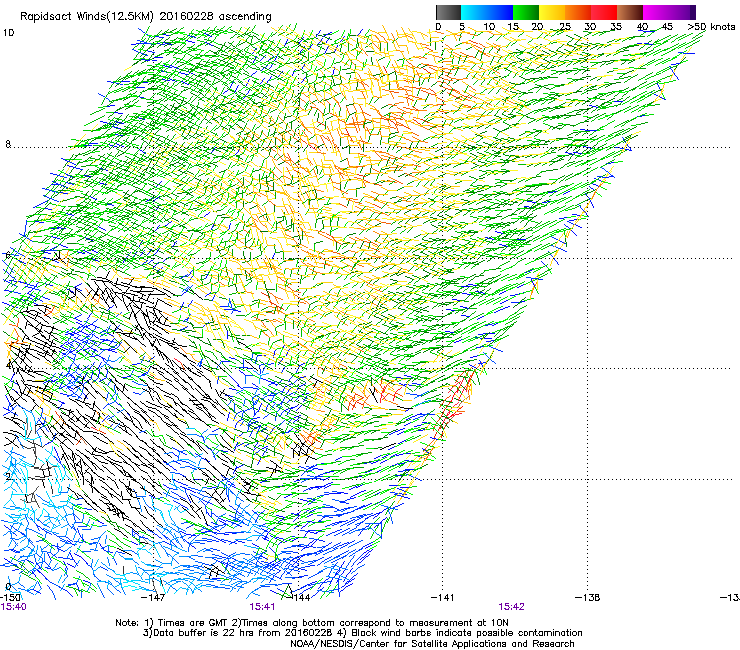Click the gray 0-5 knots legend swatch

(x=448, y=12)
